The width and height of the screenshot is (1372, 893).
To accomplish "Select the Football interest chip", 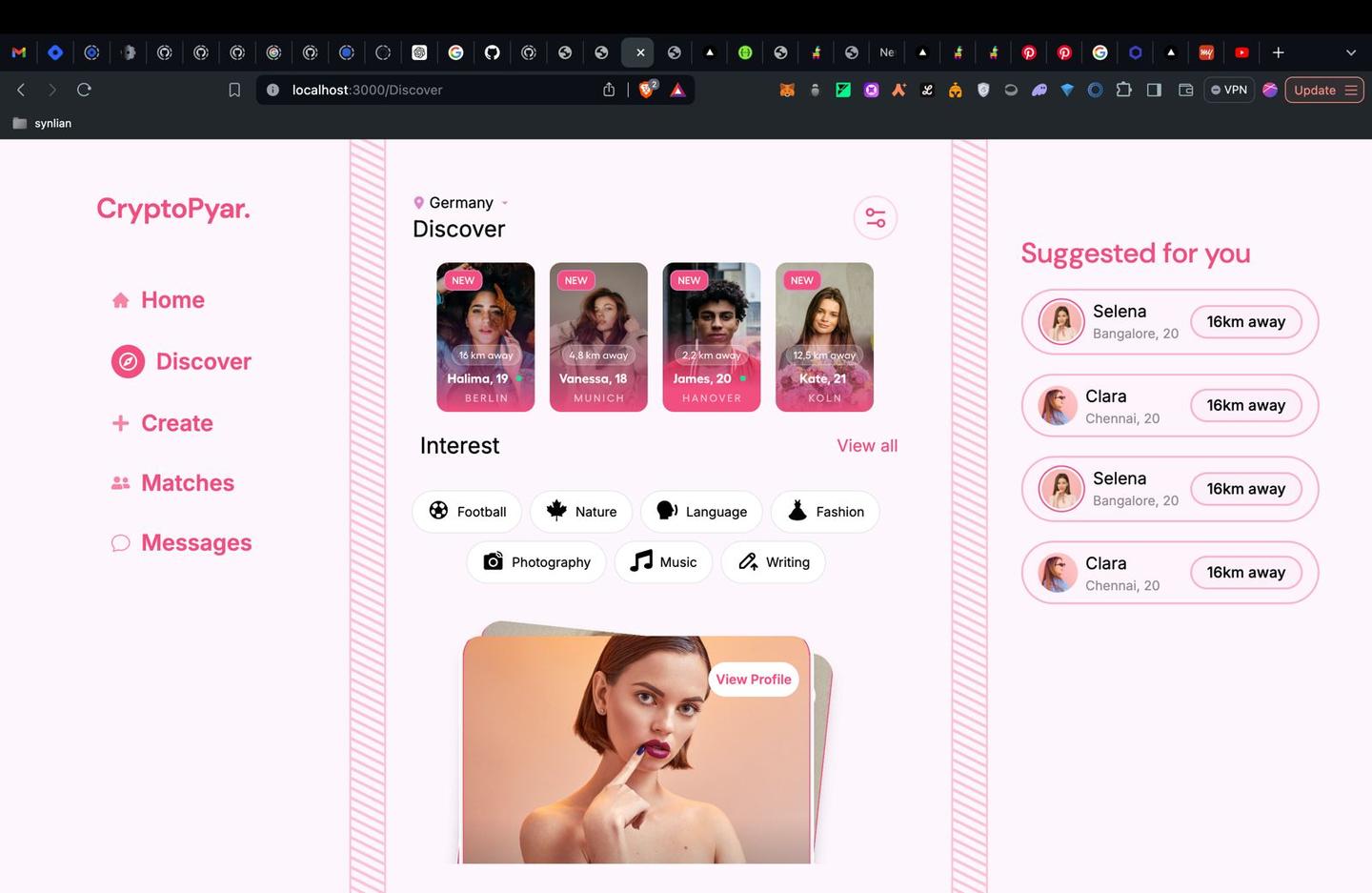I will pos(467,512).
